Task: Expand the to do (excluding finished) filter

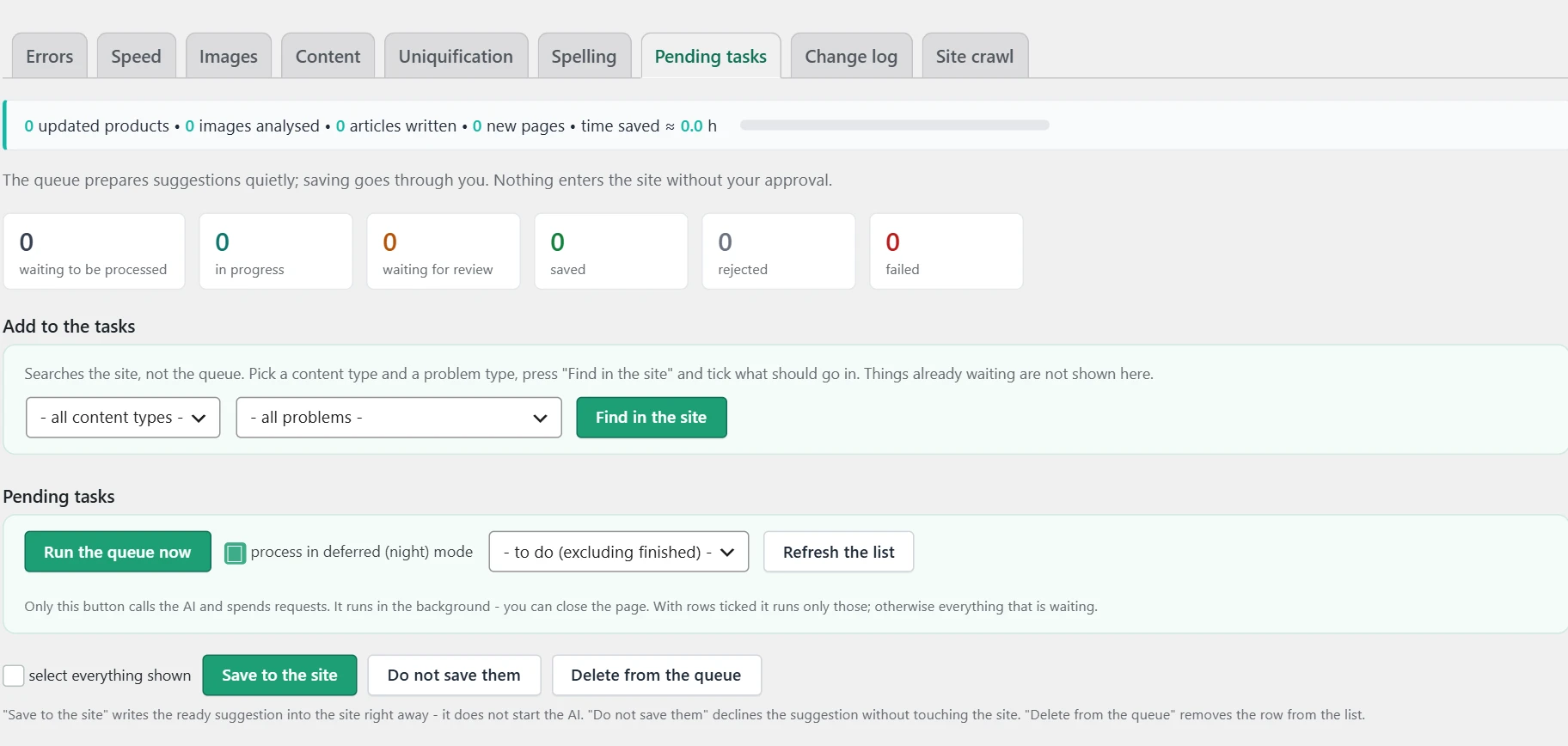Action: (x=619, y=552)
